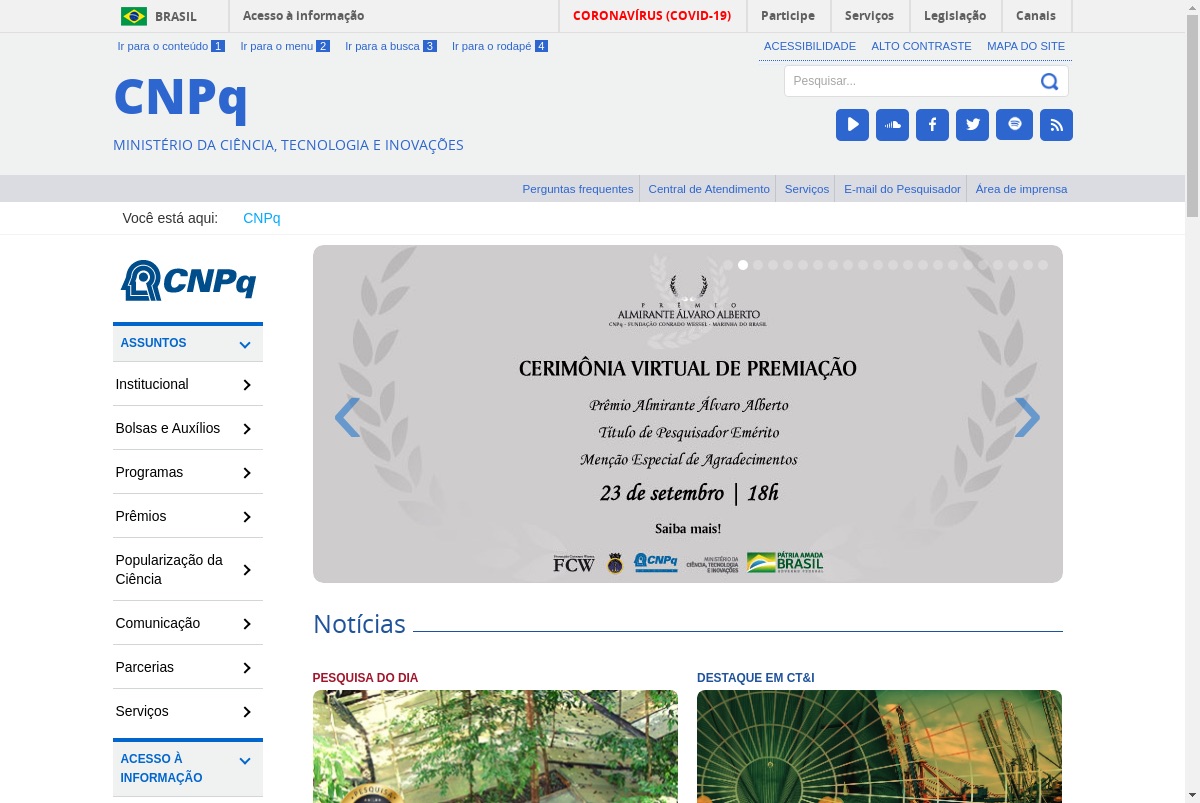
Task: Click the large CNPq site title
Action: [x=181, y=97]
